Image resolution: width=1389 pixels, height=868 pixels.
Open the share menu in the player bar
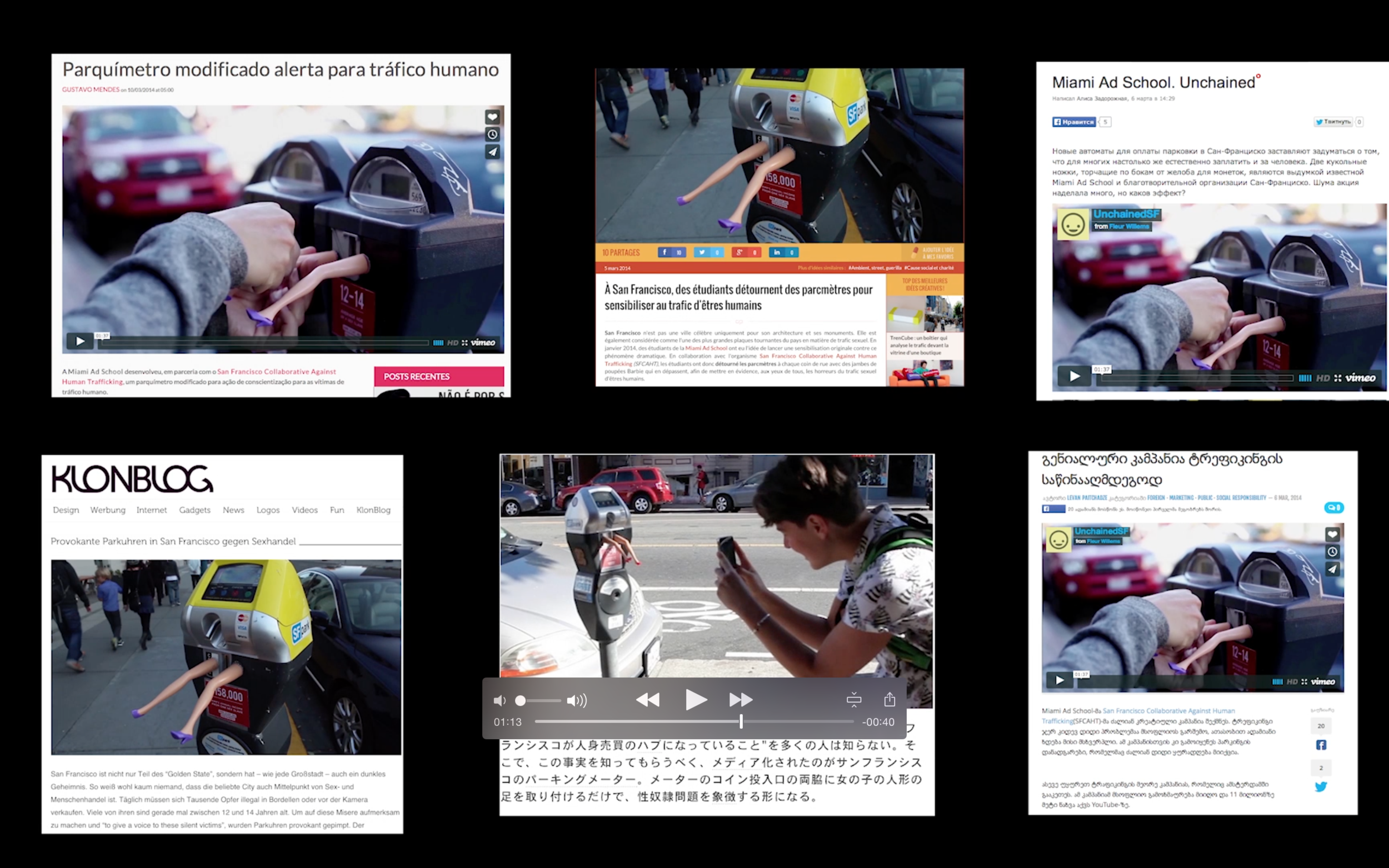pyautogui.click(x=890, y=699)
